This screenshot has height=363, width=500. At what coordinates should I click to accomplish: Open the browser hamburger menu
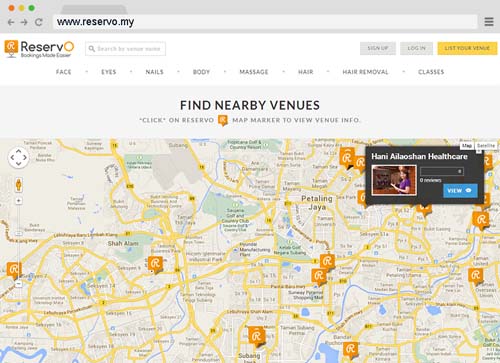(x=489, y=22)
